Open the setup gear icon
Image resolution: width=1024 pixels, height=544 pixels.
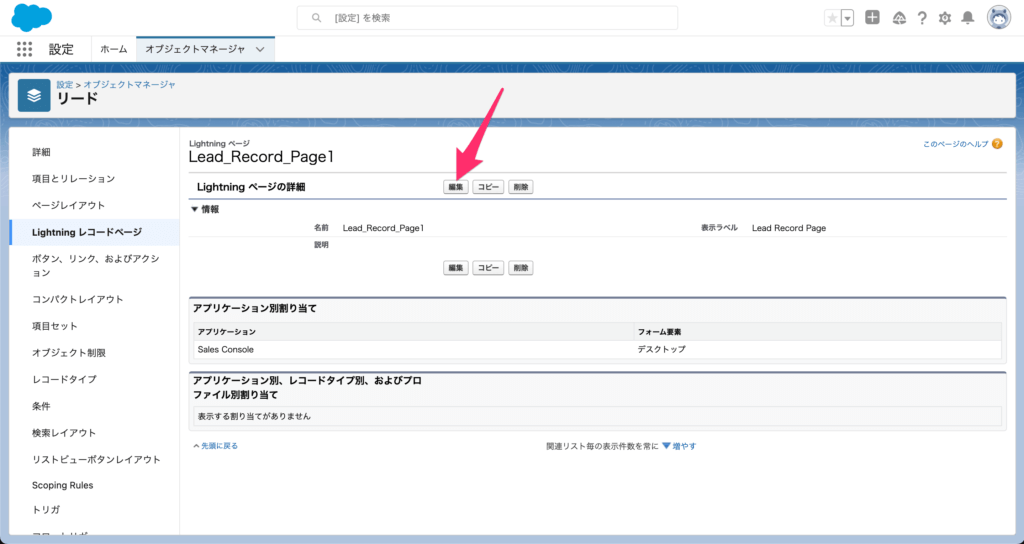(944, 18)
